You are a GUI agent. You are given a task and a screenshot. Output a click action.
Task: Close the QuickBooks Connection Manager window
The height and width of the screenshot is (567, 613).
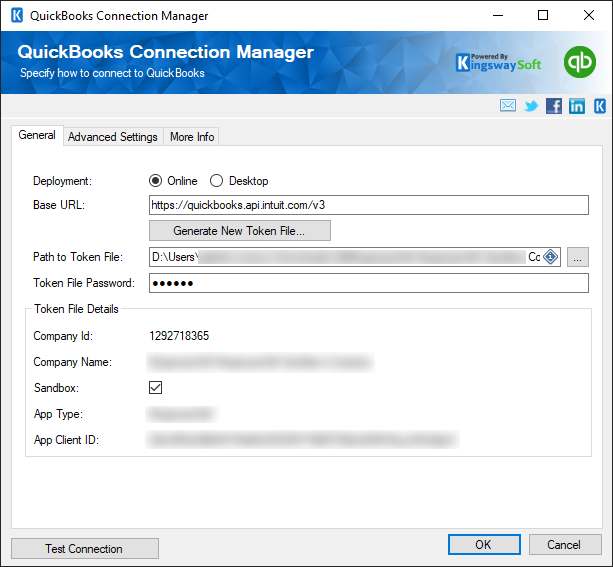588,16
